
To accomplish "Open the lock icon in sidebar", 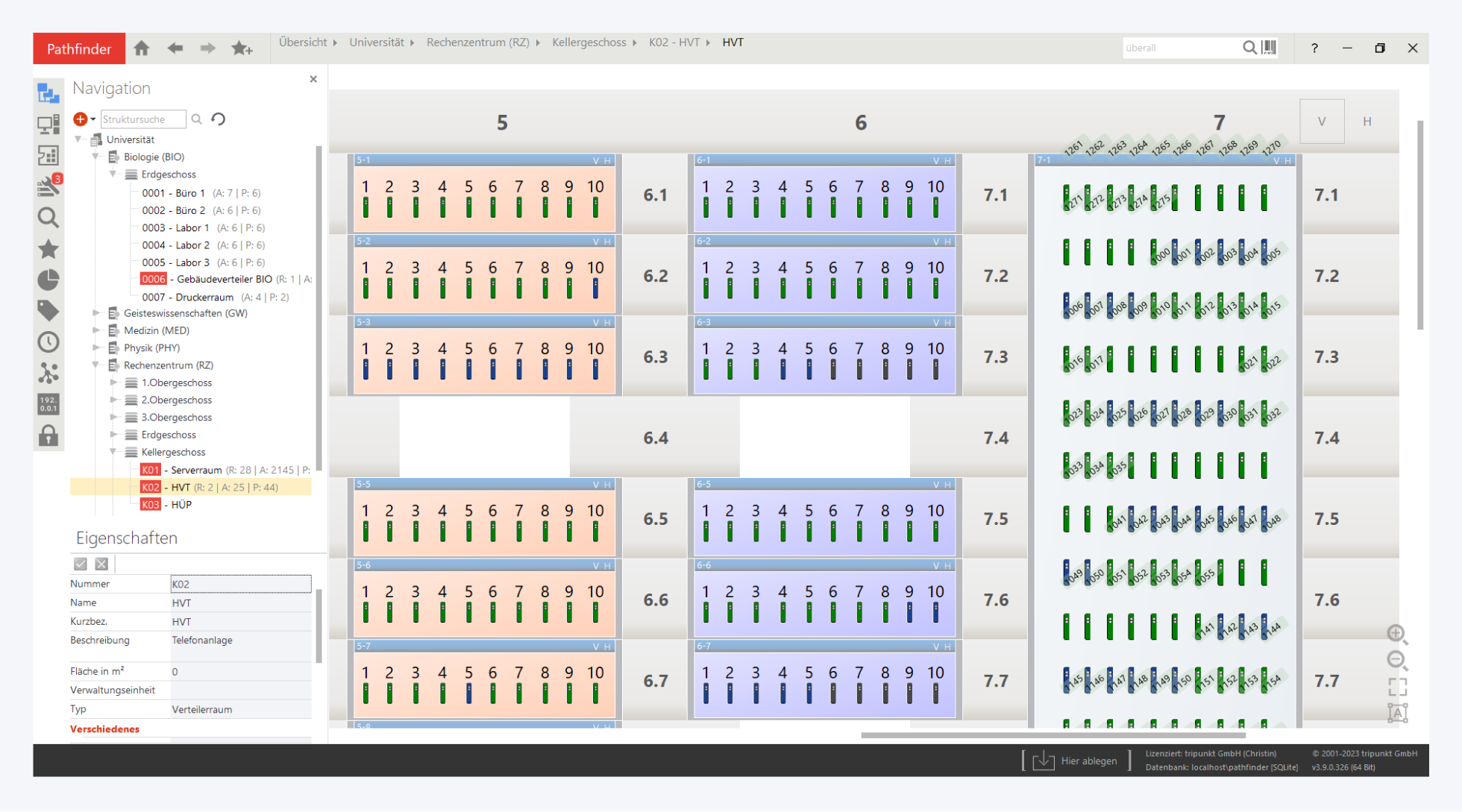I will (x=48, y=435).
